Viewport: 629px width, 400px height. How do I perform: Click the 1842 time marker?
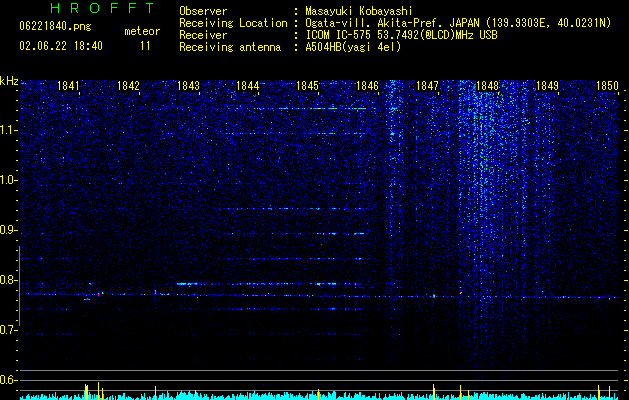[128, 86]
